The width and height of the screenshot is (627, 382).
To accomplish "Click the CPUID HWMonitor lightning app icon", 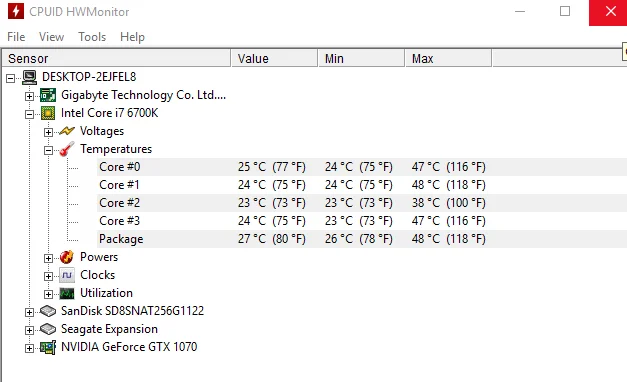I will click(16, 11).
